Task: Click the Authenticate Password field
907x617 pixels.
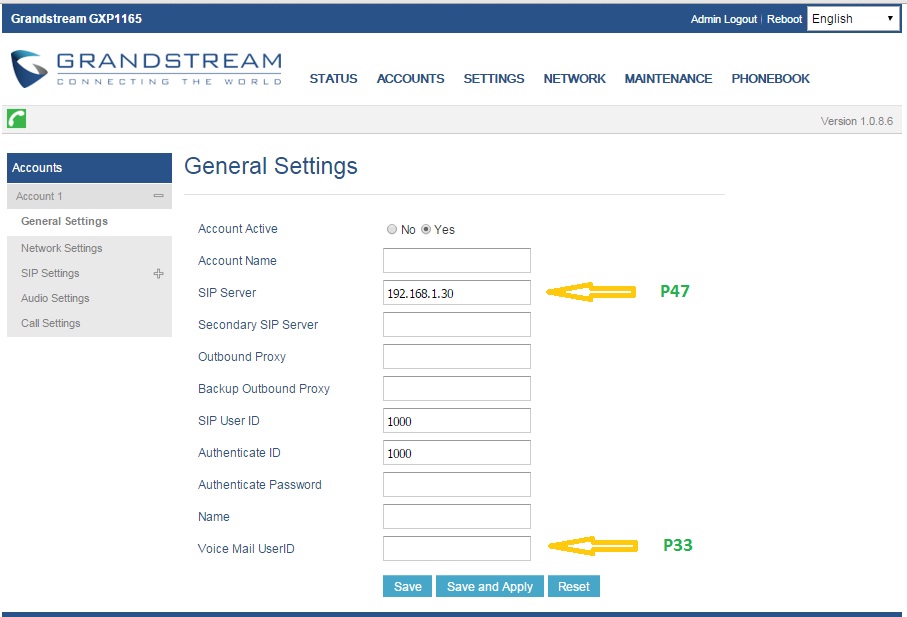Action: point(456,485)
